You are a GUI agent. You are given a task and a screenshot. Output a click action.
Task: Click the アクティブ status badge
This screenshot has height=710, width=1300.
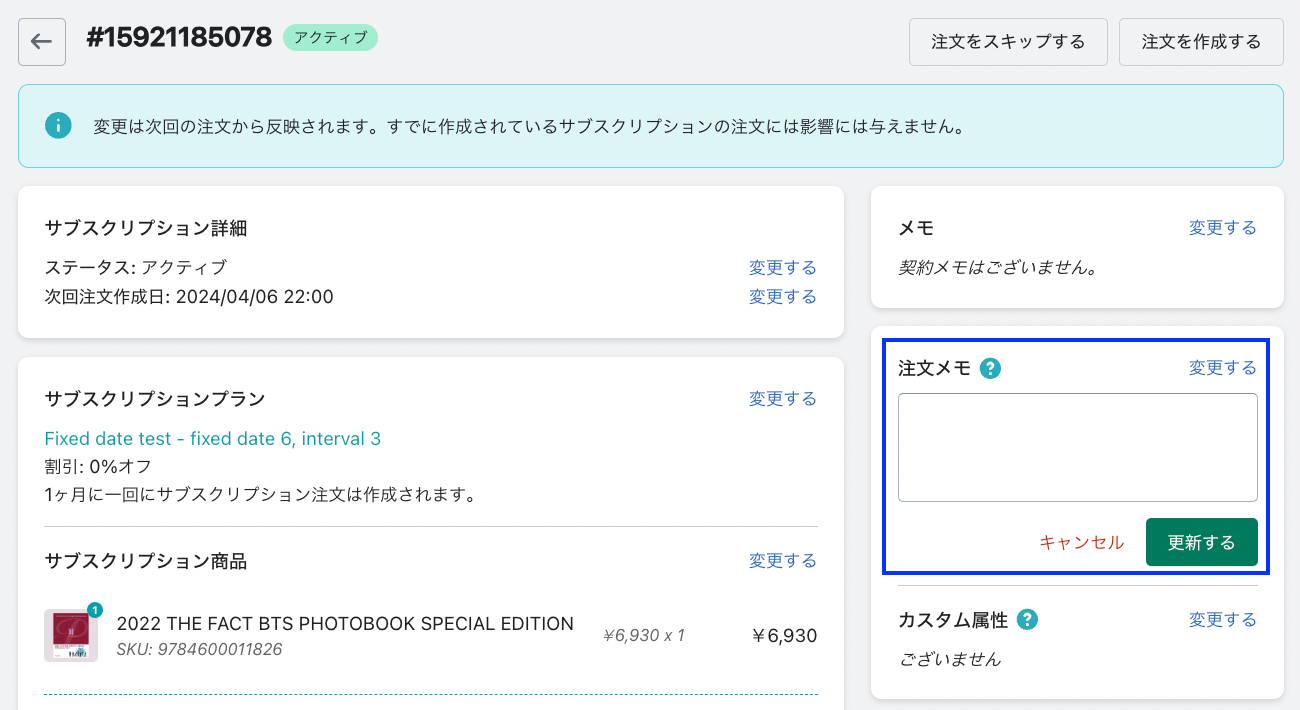[330, 38]
